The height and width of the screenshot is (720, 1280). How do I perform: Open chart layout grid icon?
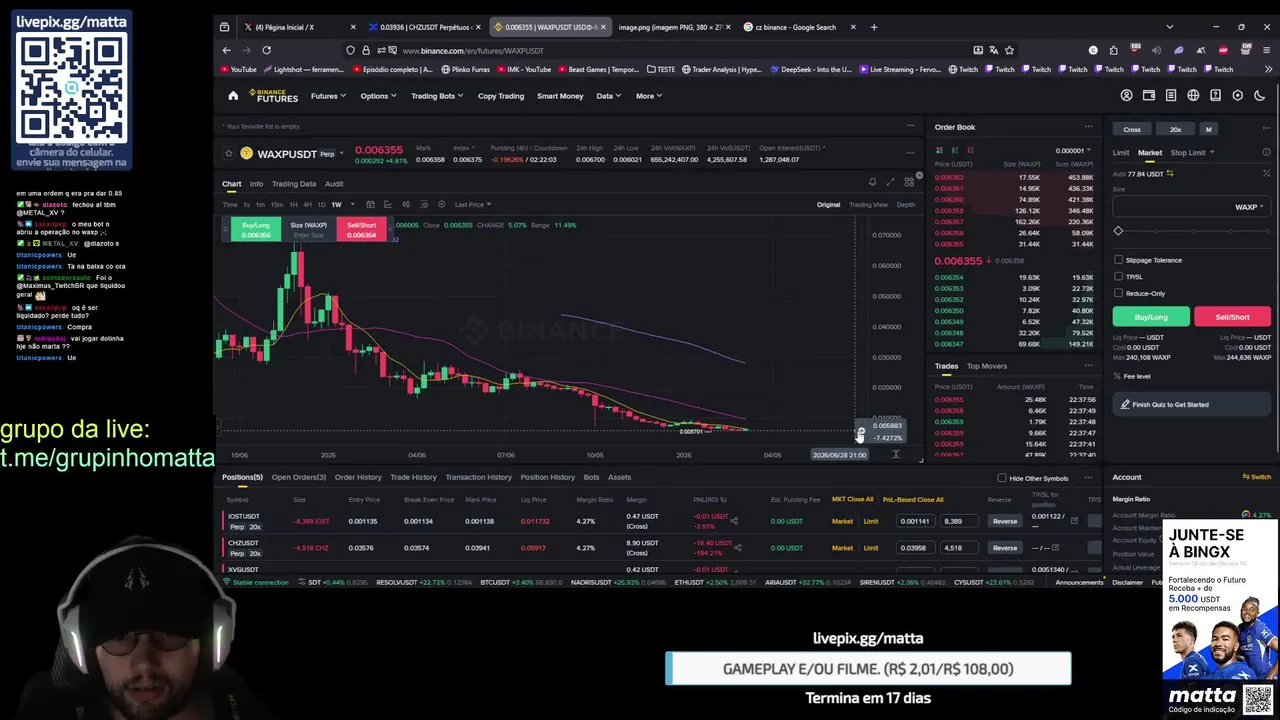click(x=909, y=182)
